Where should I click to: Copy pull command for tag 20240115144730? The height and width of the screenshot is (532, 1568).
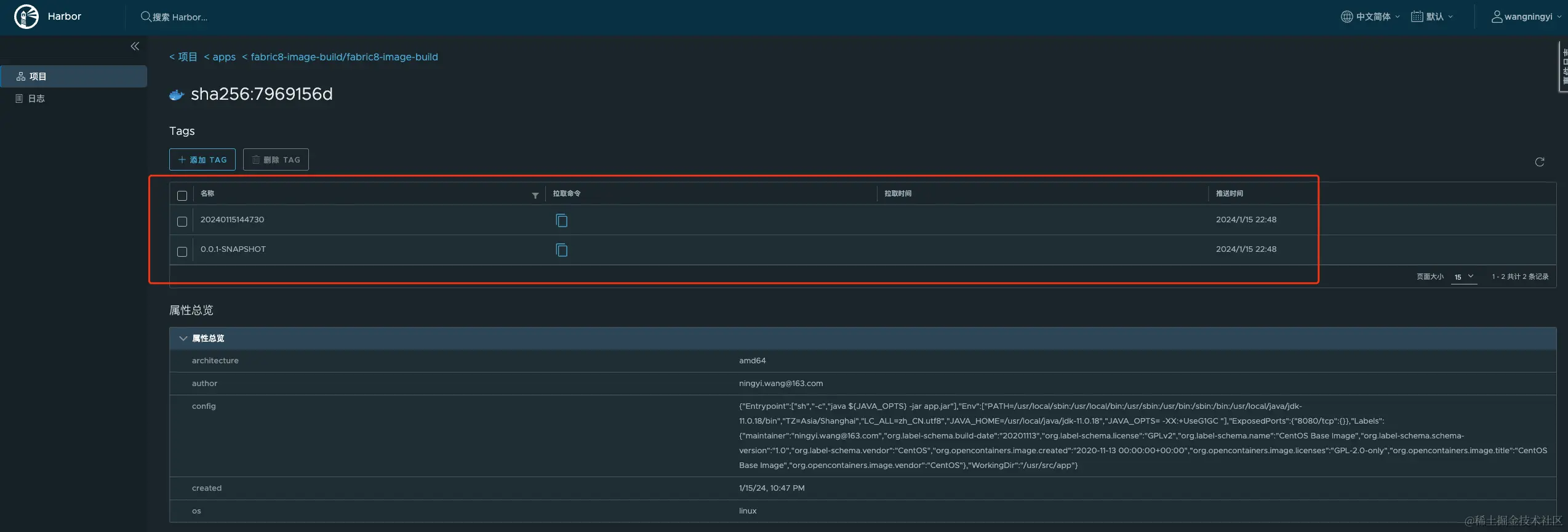click(x=561, y=220)
